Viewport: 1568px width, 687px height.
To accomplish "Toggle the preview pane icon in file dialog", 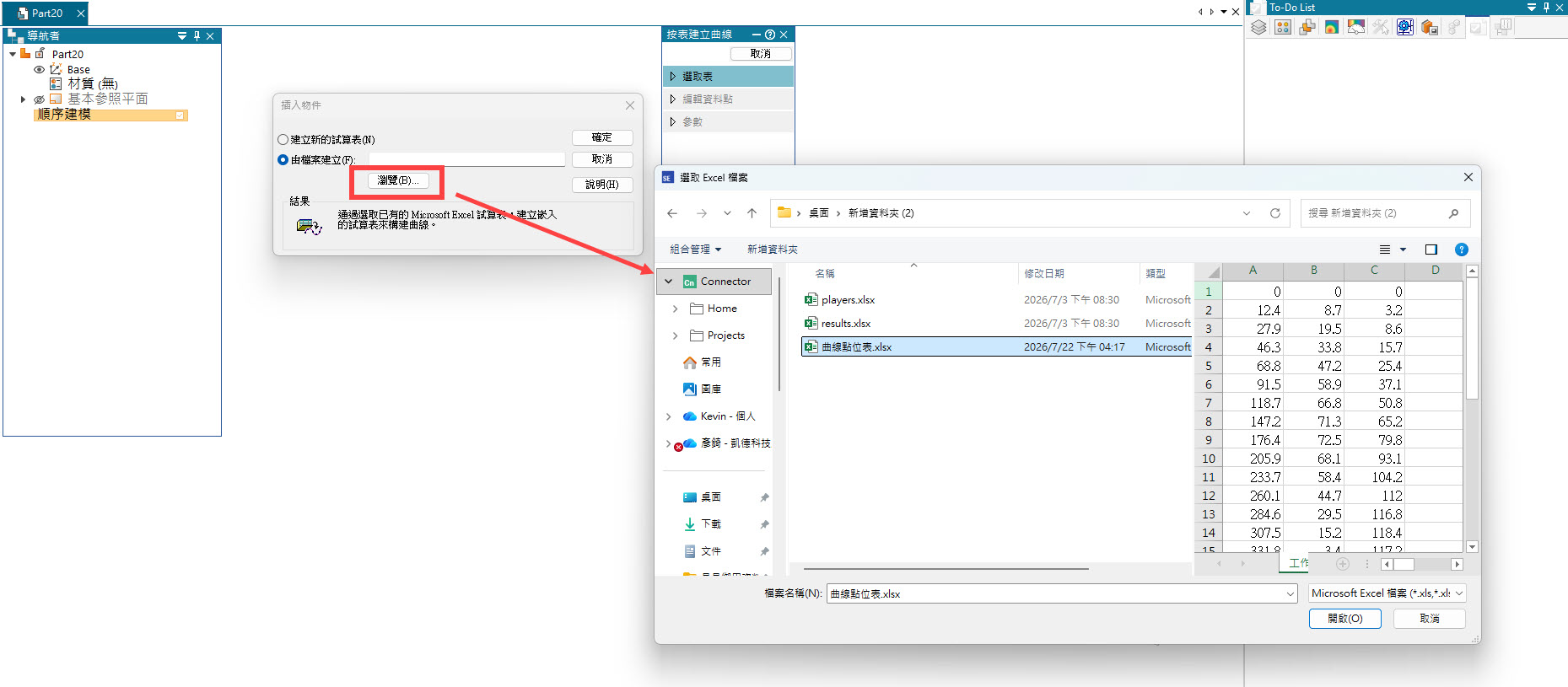I will (1431, 250).
